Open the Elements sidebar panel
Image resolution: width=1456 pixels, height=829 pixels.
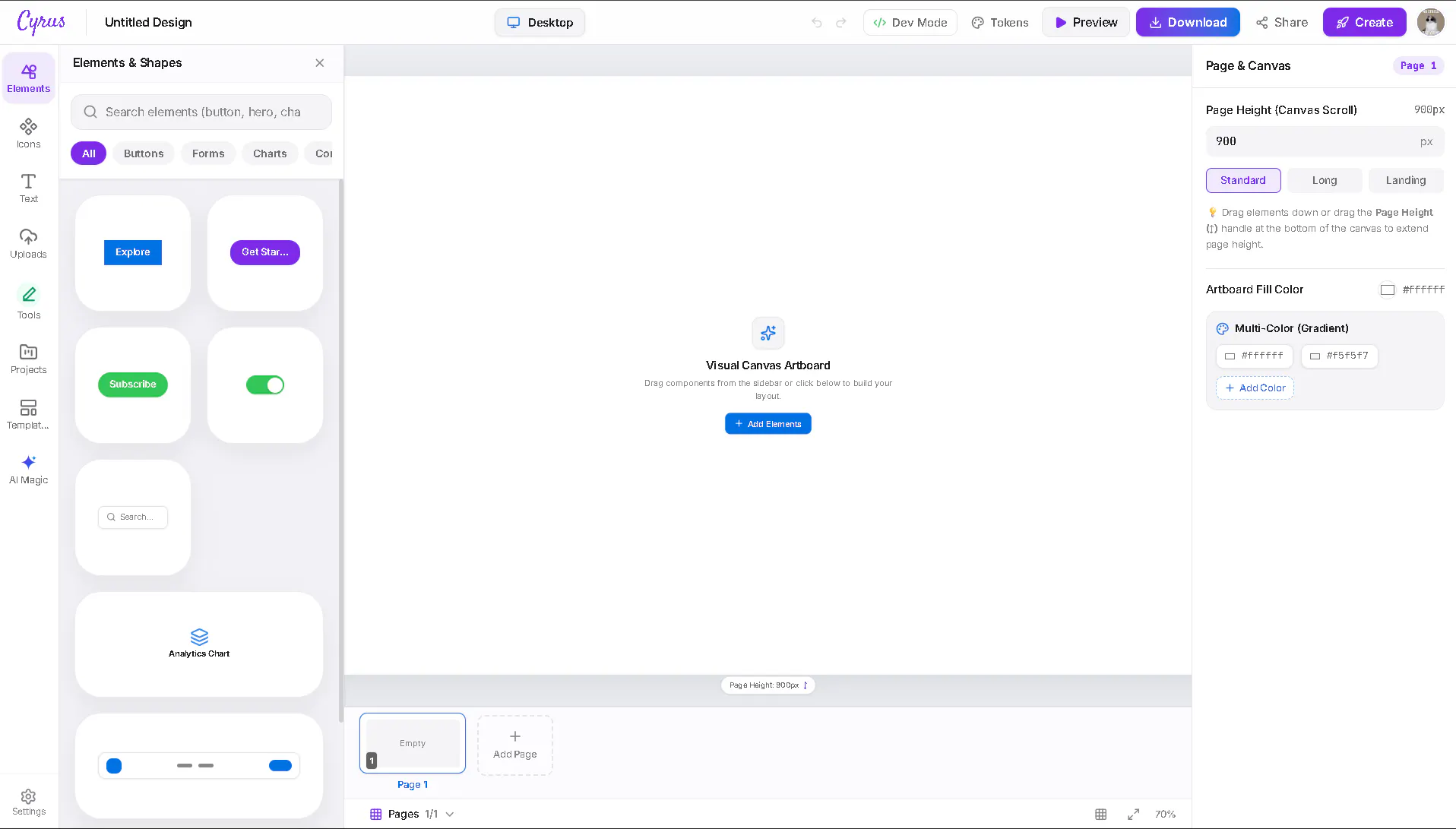[x=29, y=78]
